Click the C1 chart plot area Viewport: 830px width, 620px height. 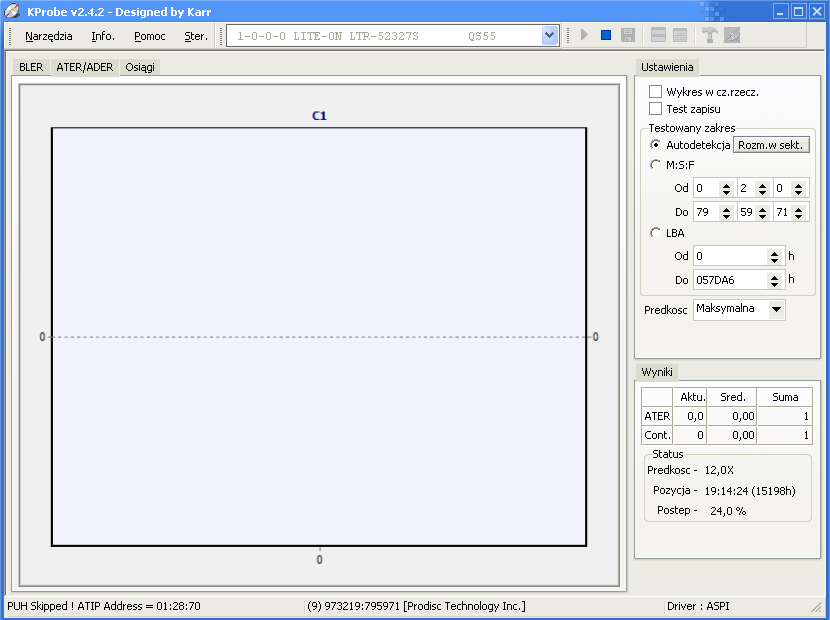coord(319,337)
